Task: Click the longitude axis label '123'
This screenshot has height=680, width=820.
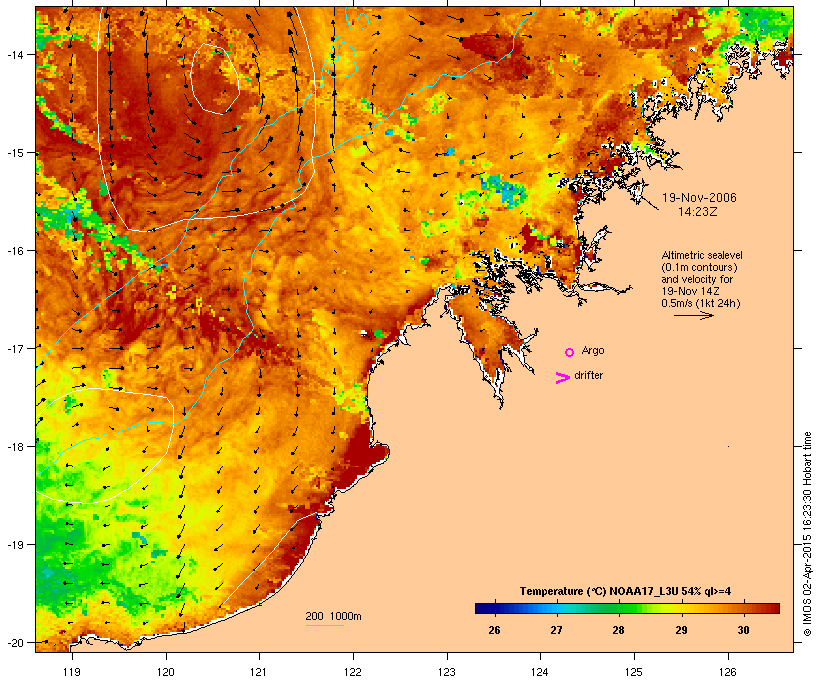Action: pos(447,672)
